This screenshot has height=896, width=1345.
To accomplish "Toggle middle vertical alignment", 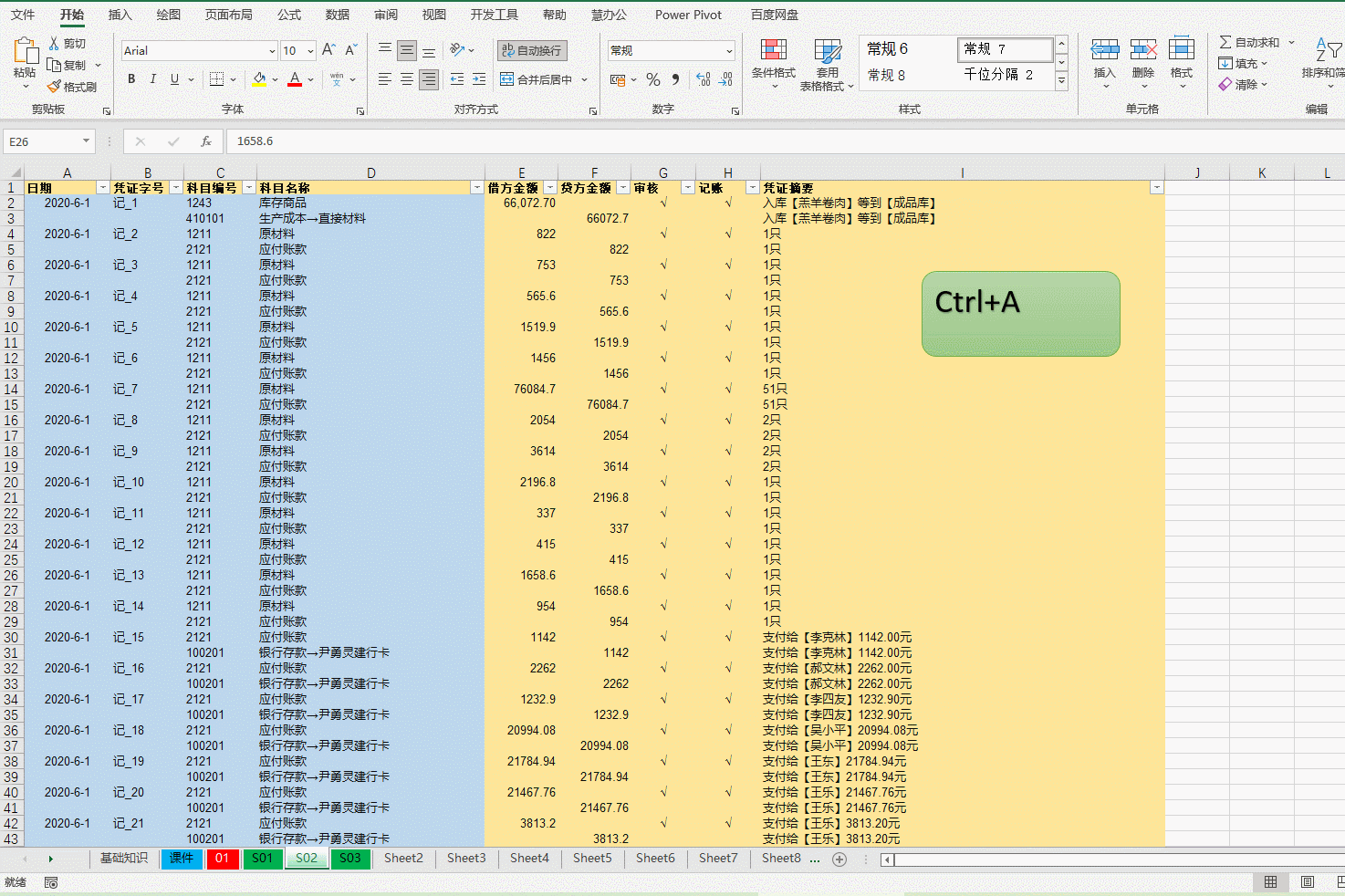I will click(x=407, y=50).
